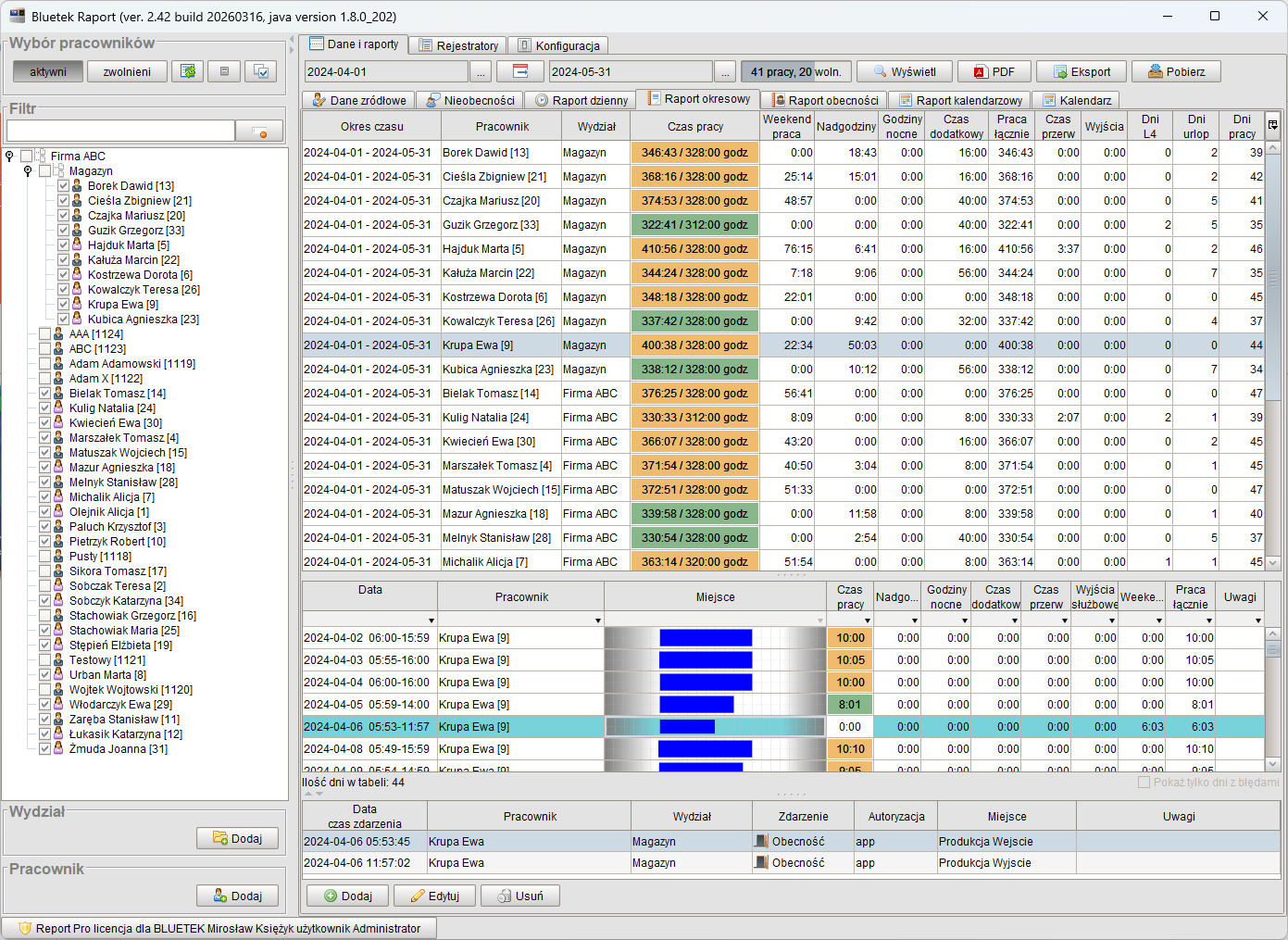Viewport: 1288px width, 940px height.
Task: Click the blue work-time bar for 2024-04-02
Action: (x=706, y=638)
